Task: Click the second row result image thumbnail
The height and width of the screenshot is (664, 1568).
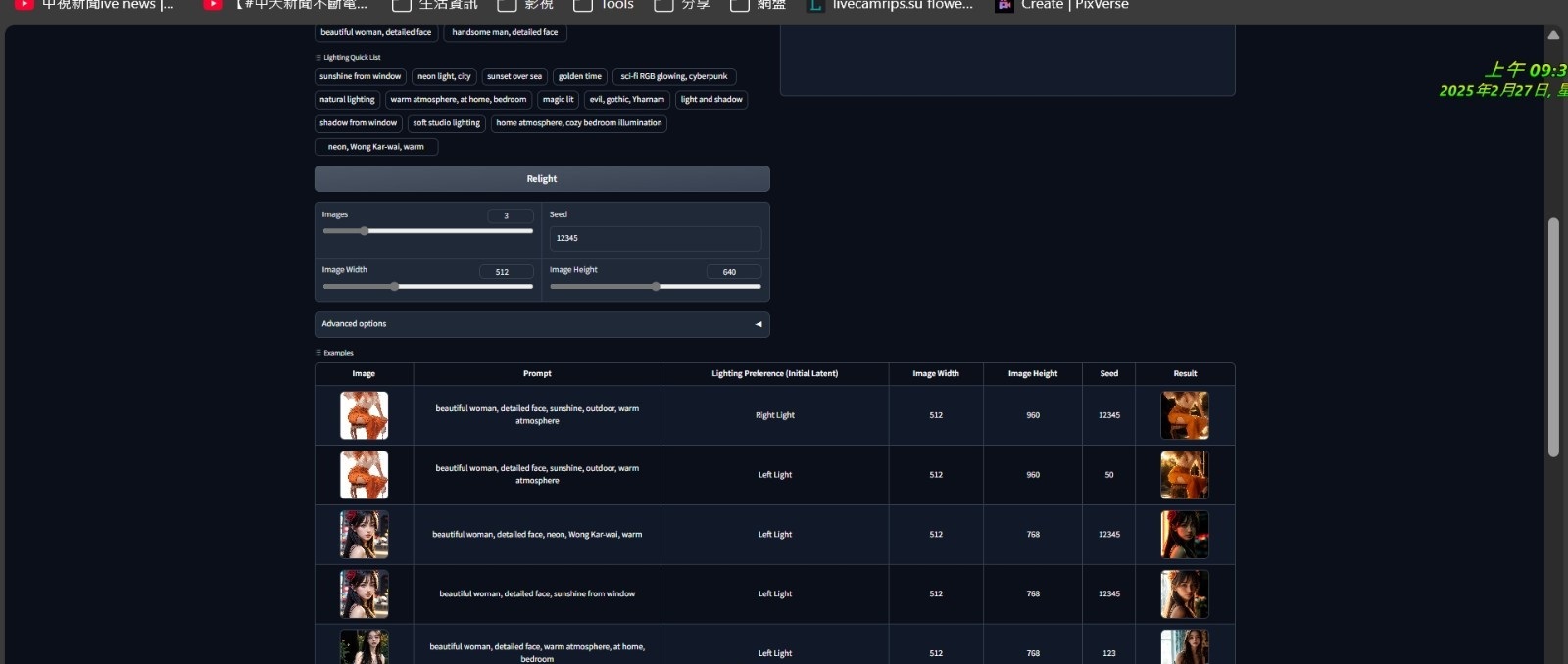Action: point(1184,475)
